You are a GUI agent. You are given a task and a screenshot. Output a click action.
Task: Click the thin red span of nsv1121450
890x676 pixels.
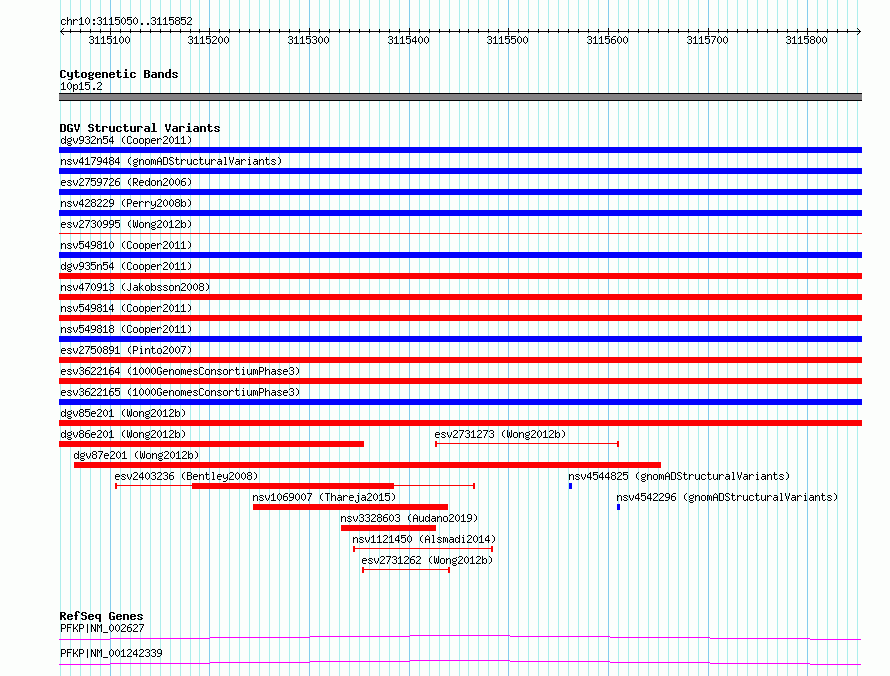[x=423, y=549]
